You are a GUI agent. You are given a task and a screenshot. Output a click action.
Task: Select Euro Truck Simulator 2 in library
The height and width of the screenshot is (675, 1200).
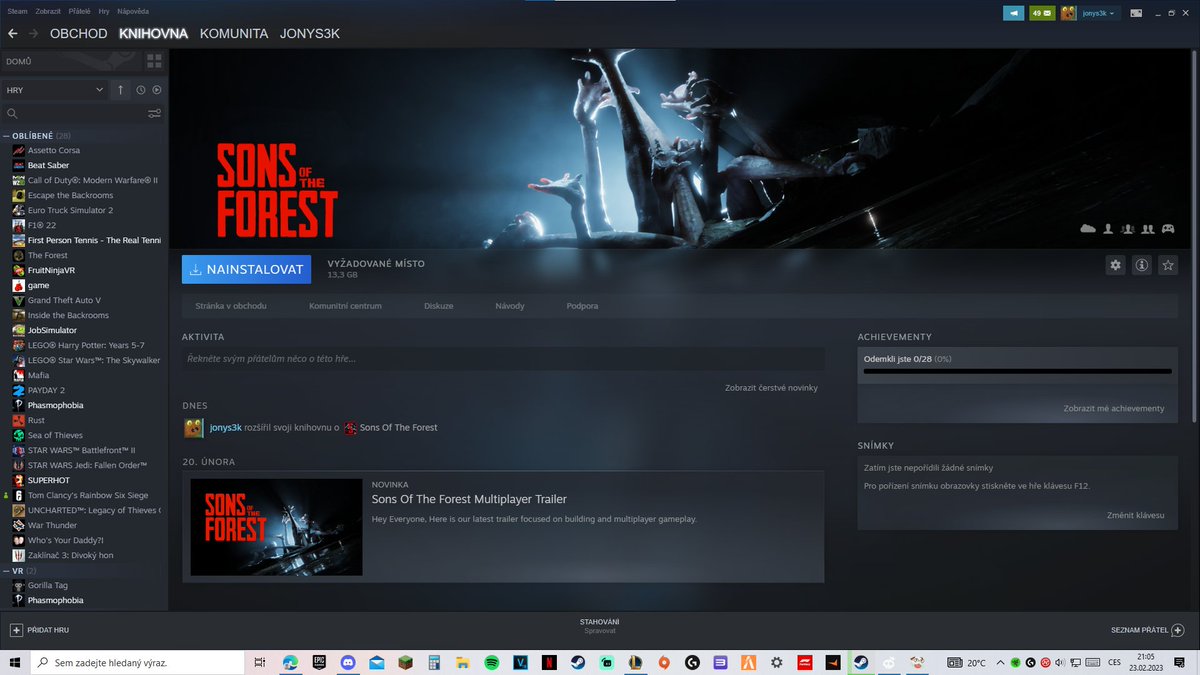(x=70, y=210)
